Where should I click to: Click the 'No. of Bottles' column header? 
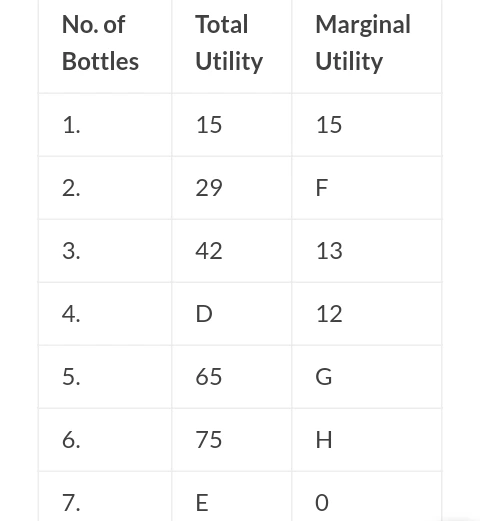coord(100,43)
